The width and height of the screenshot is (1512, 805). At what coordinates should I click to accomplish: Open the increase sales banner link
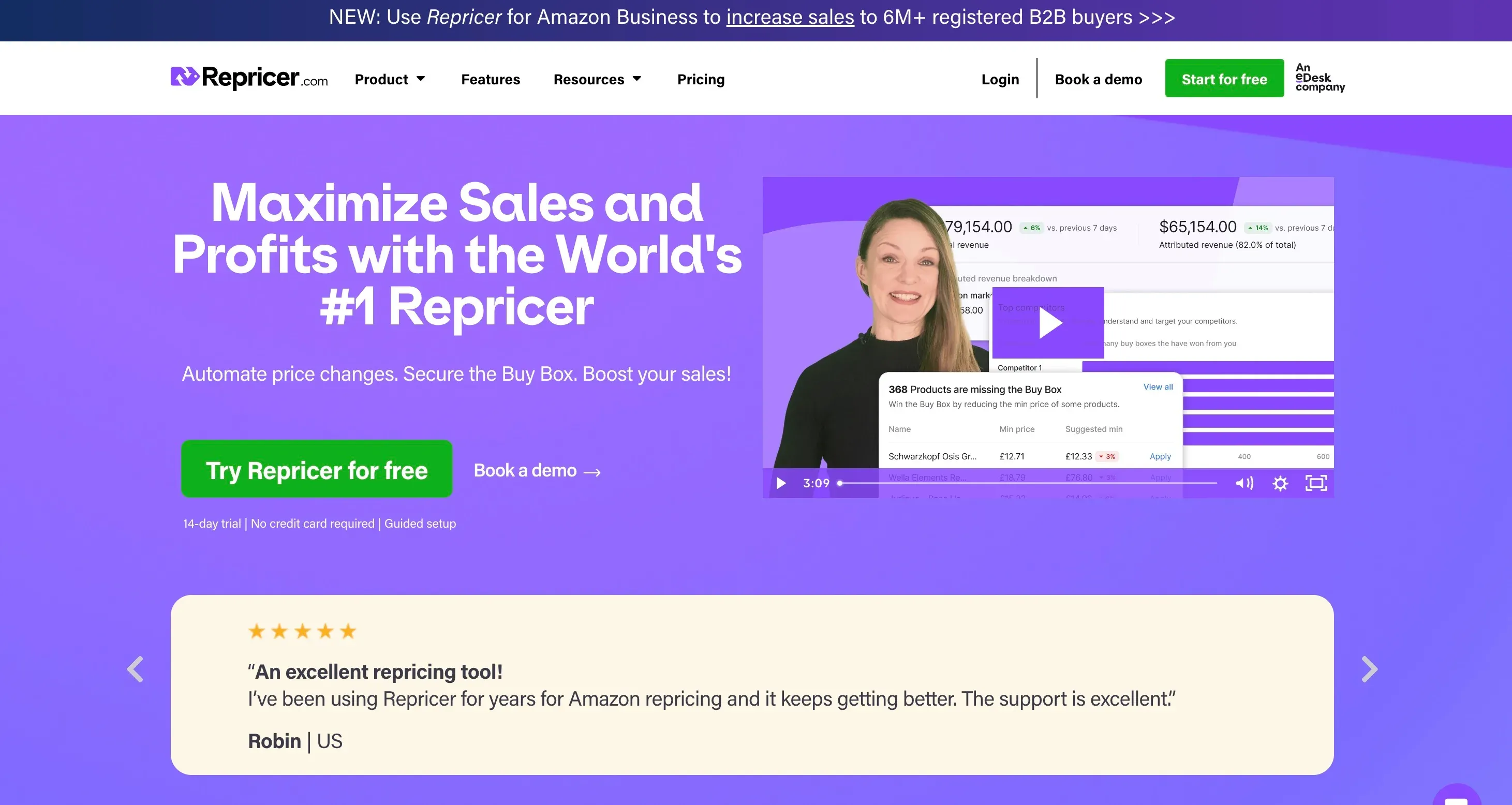(790, 18)
